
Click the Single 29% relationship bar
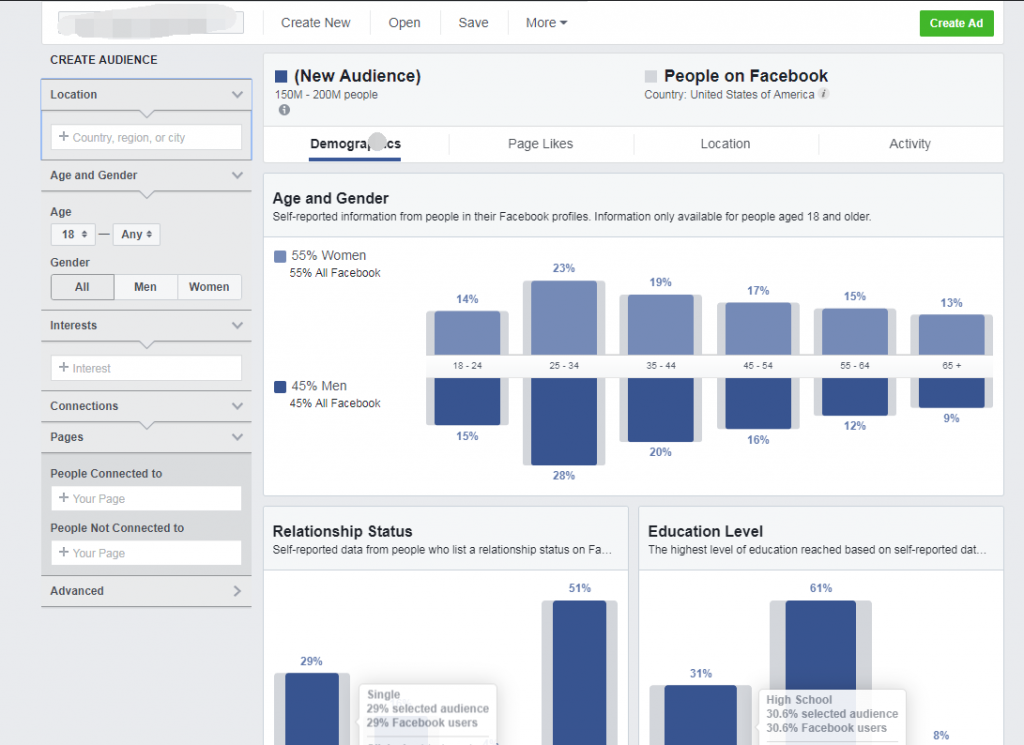pos(312,709)
